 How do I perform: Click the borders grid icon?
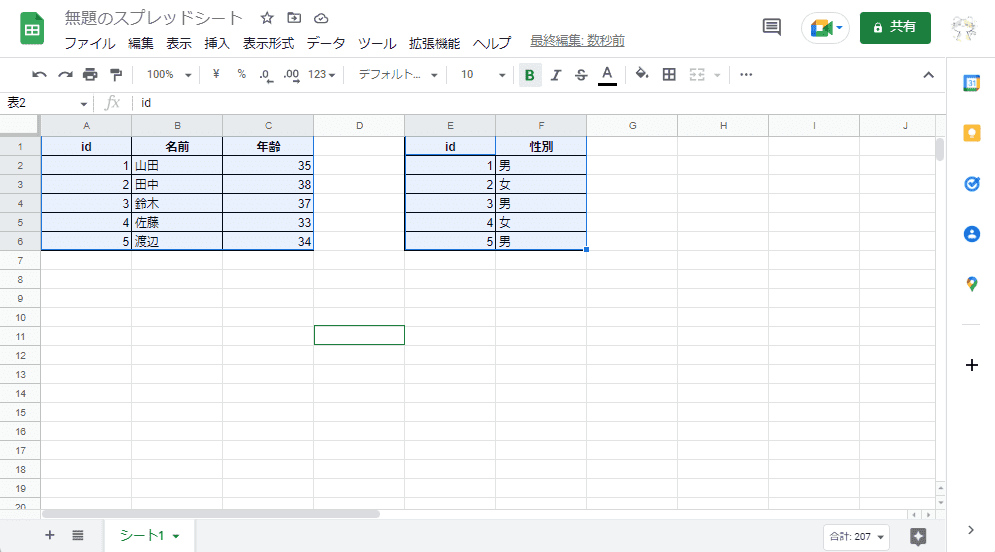669,74
